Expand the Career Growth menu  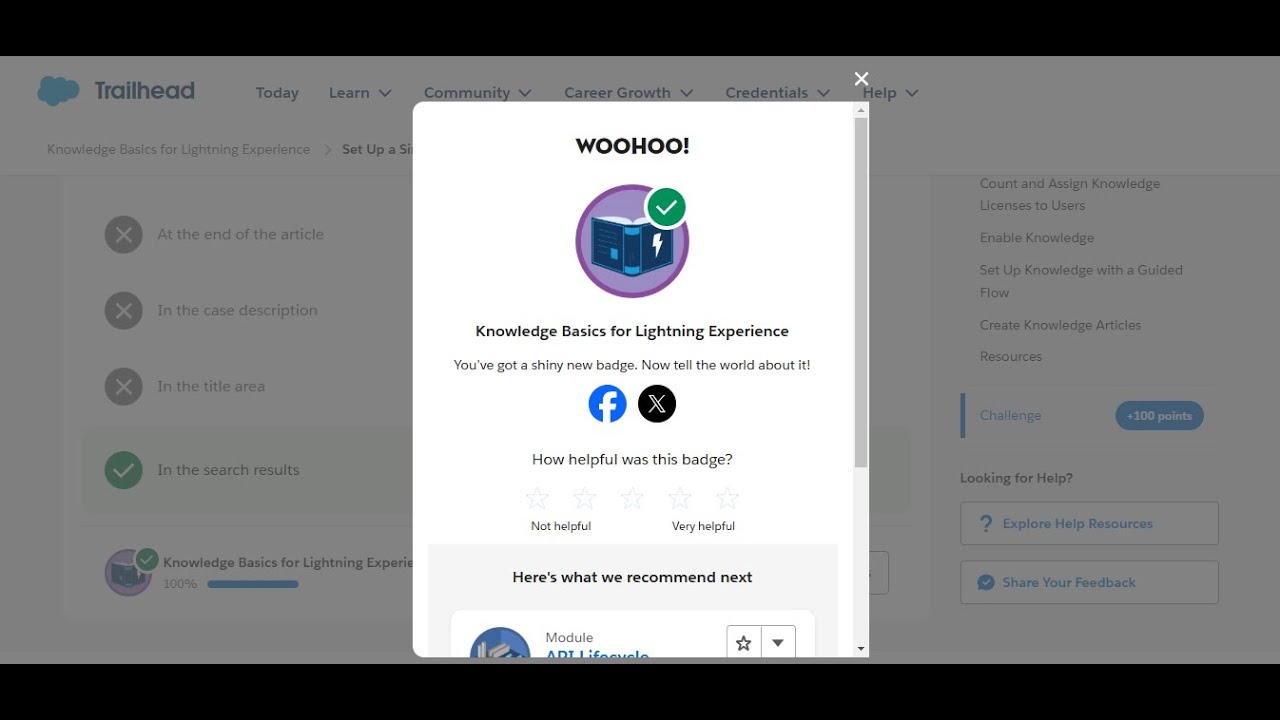[629, 93]
